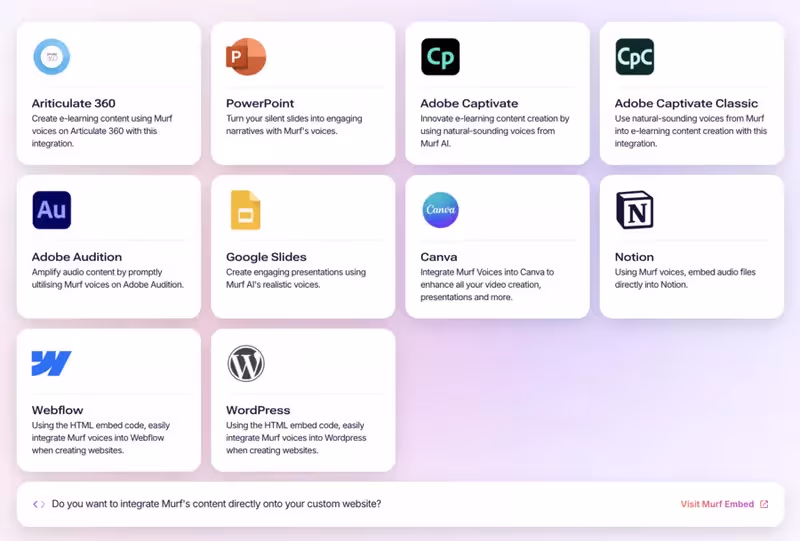Viewport: 800px width, 541px height.
Task: Click the WordPress W logo icon
Action: 246,363
